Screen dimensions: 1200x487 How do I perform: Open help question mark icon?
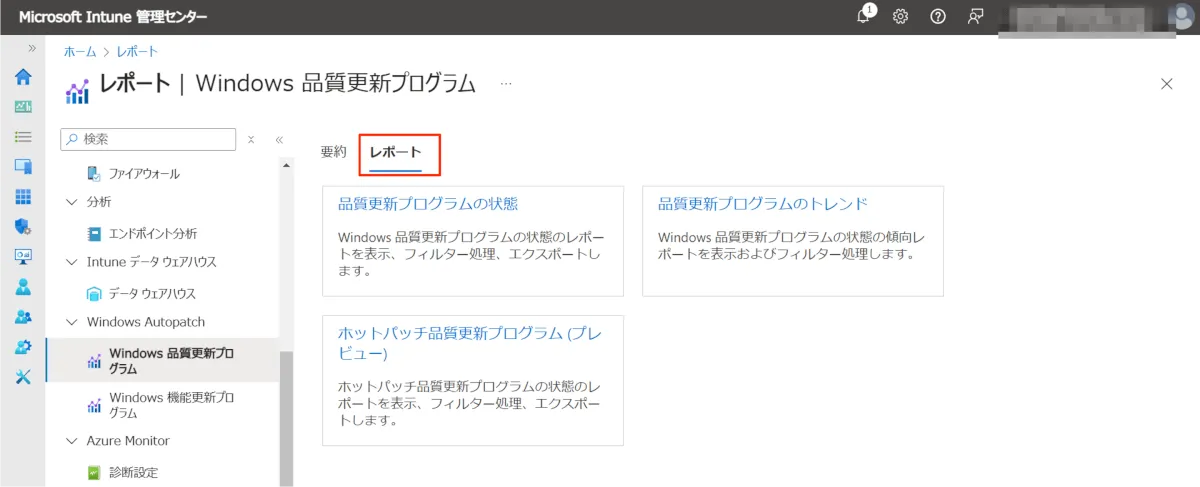pyautogui.click(x=938, y=17)
